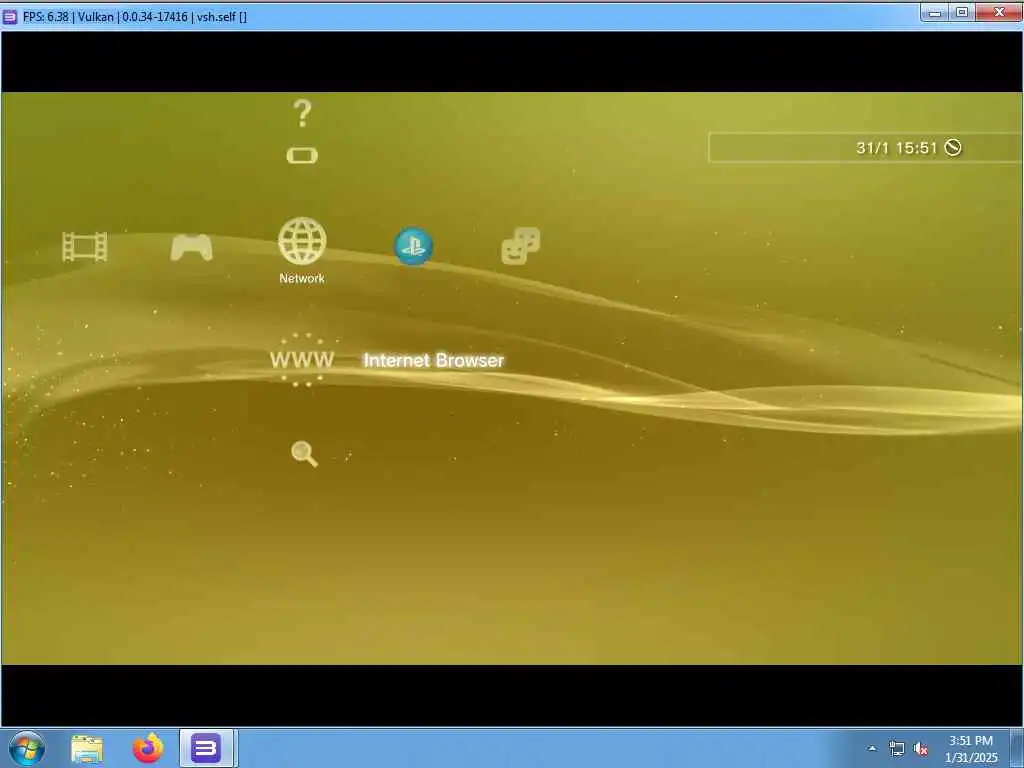The image size is (1024, 768).
Task: Click the RPCS3 taskbar button
Action: click(x=206, y=748)
